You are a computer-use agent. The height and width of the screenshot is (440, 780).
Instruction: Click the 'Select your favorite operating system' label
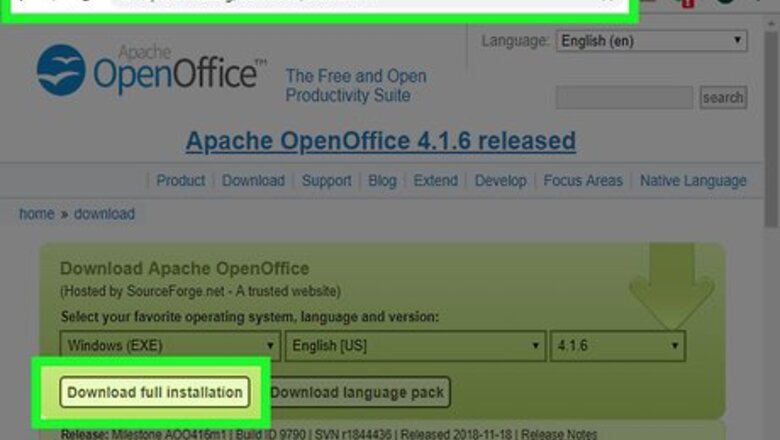[x=250, y=317]
